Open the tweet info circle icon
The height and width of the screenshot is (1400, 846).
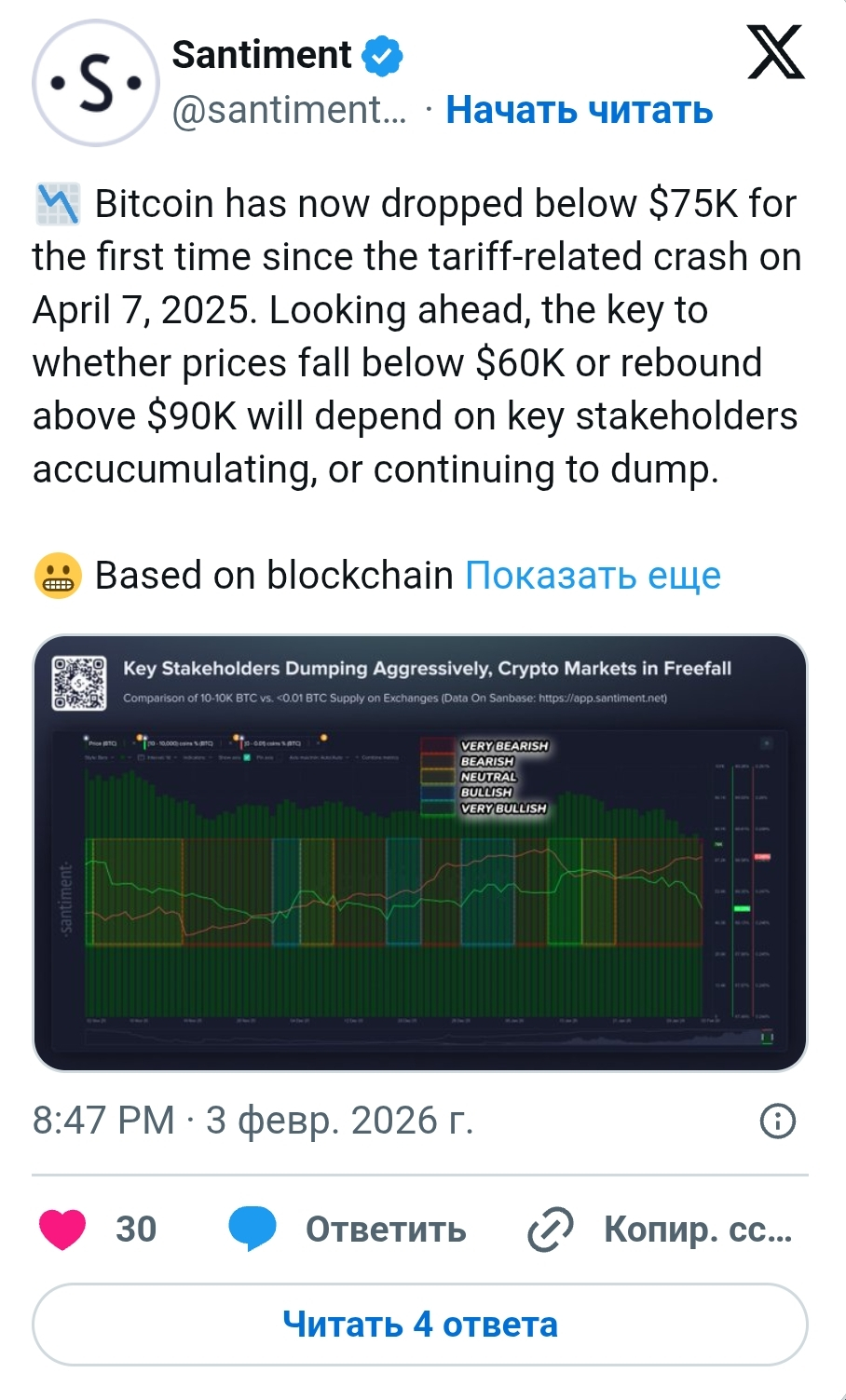pyautogui.click(x=778, y=1121)
